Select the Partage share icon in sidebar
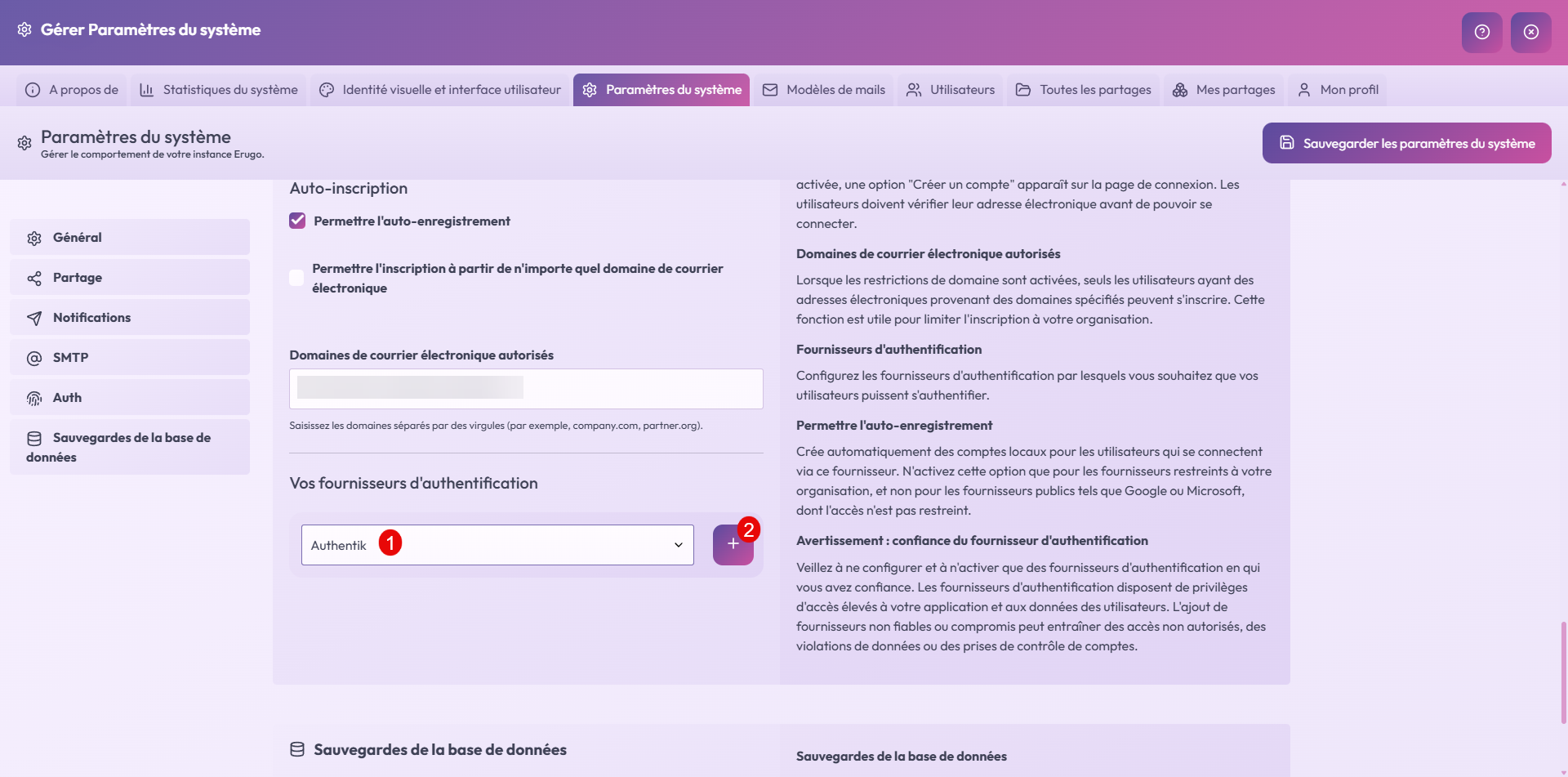 [x=34, y=278]
